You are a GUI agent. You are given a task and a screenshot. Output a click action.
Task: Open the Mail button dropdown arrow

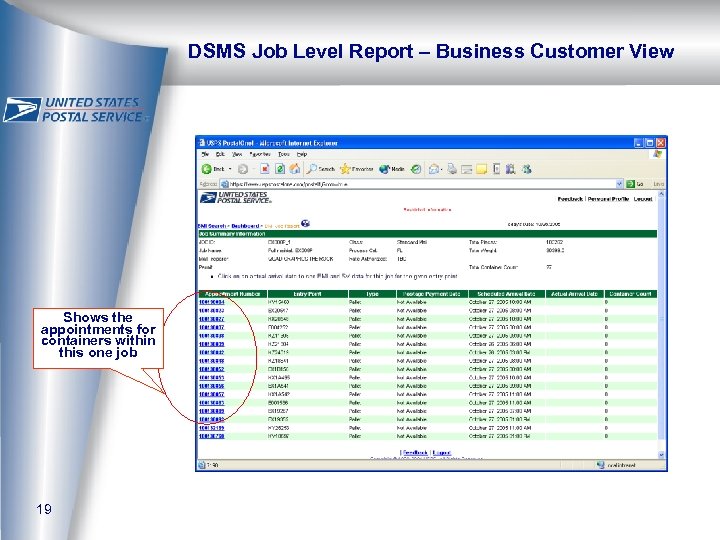[x=441, y=169]
